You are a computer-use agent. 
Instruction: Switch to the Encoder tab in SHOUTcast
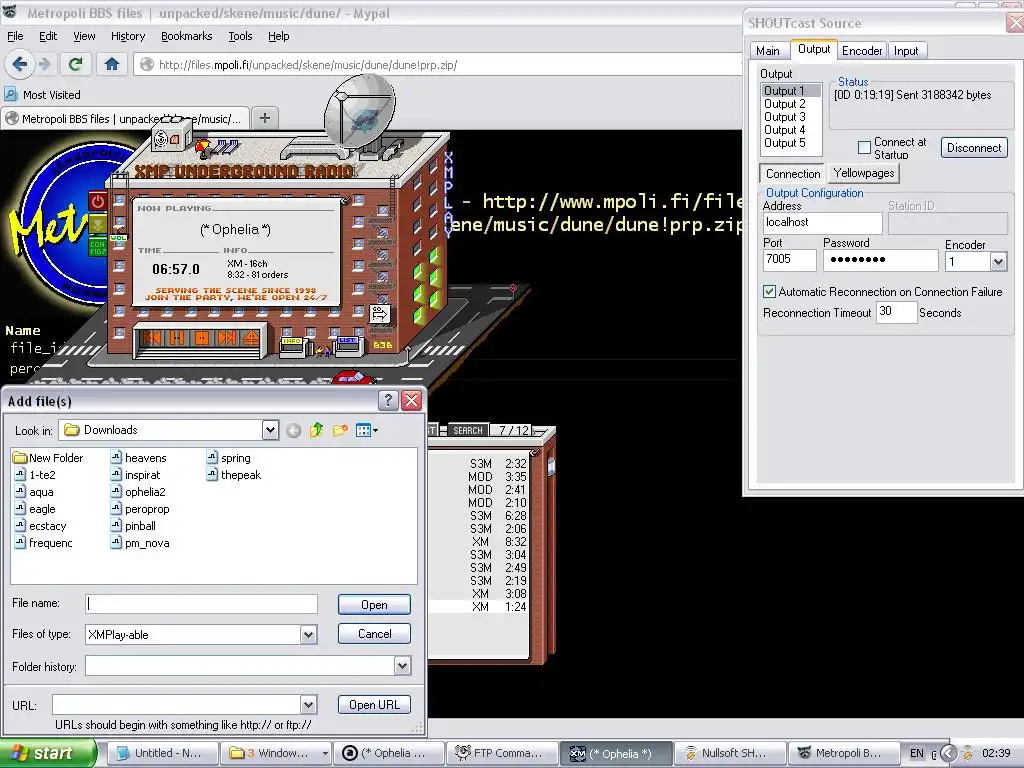click(x=861, y=50)
